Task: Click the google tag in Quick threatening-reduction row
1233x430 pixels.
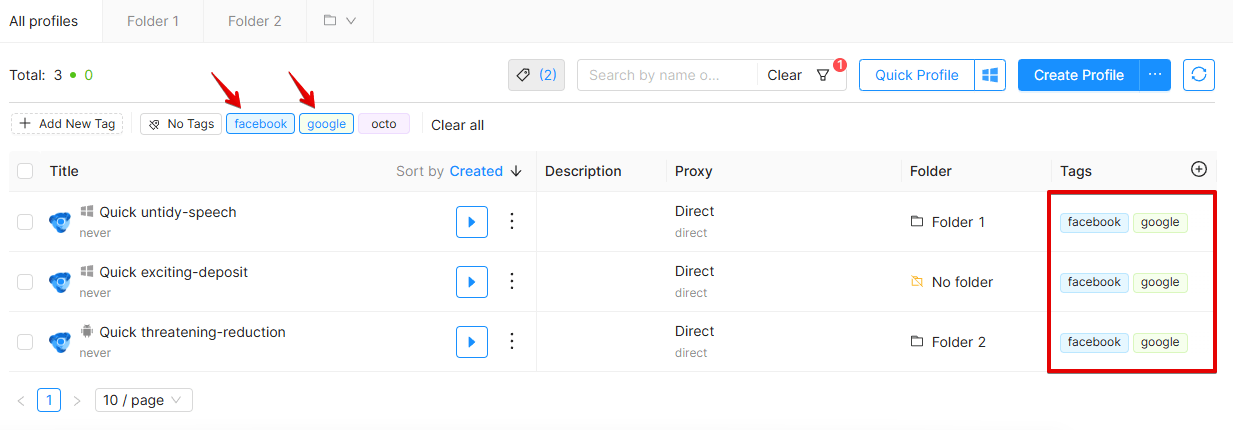Action: pyautogui.click(x=1160, y=342)
